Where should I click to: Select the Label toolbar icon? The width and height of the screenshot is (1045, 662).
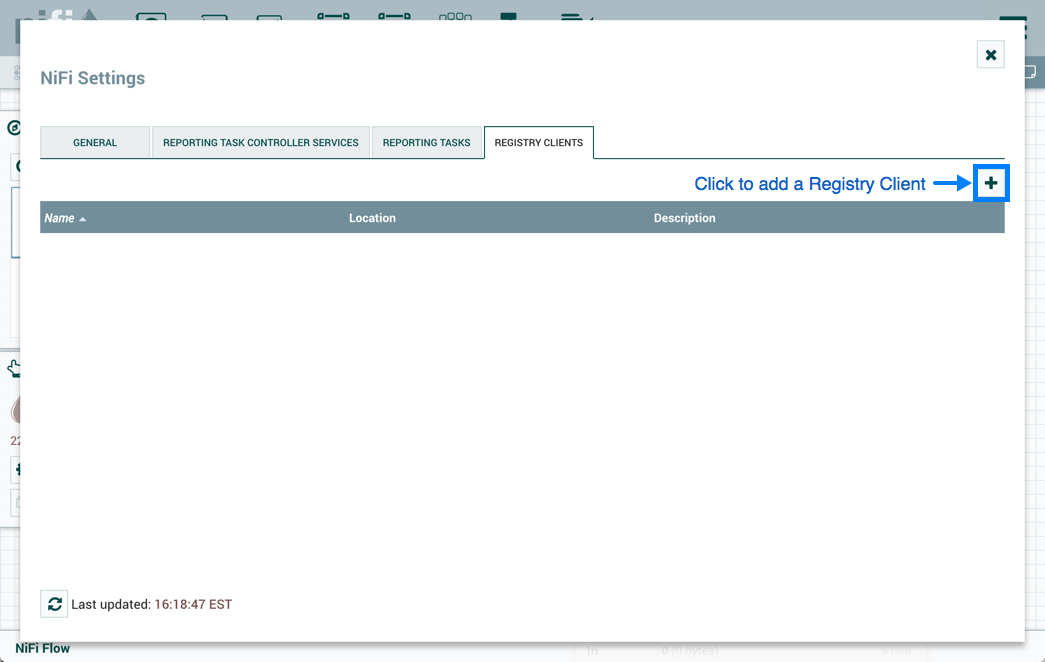coord(575,14)
